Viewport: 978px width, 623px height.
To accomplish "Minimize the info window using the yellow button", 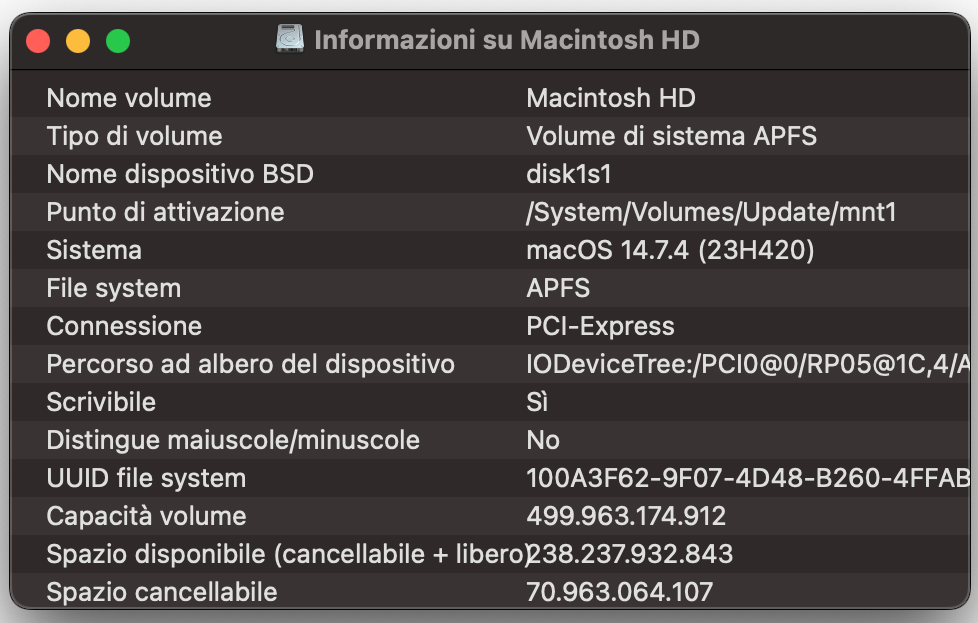I will tap(78, 40).
